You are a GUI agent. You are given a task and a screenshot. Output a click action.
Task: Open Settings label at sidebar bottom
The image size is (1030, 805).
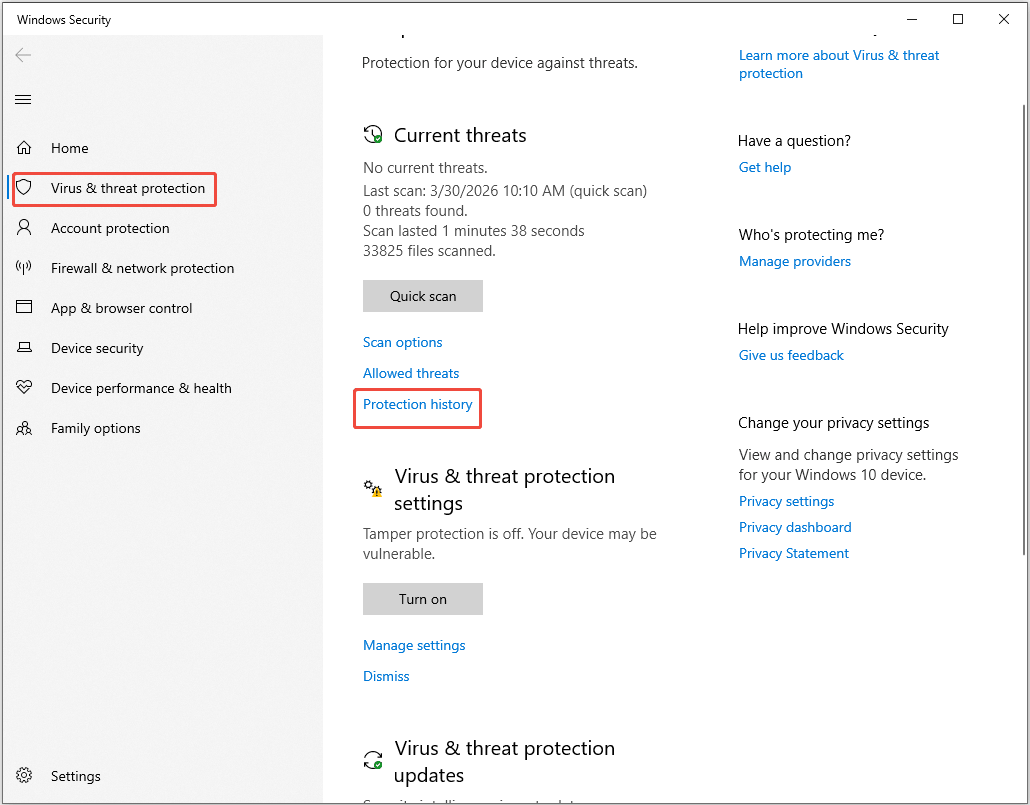click(x=76, y=777)
